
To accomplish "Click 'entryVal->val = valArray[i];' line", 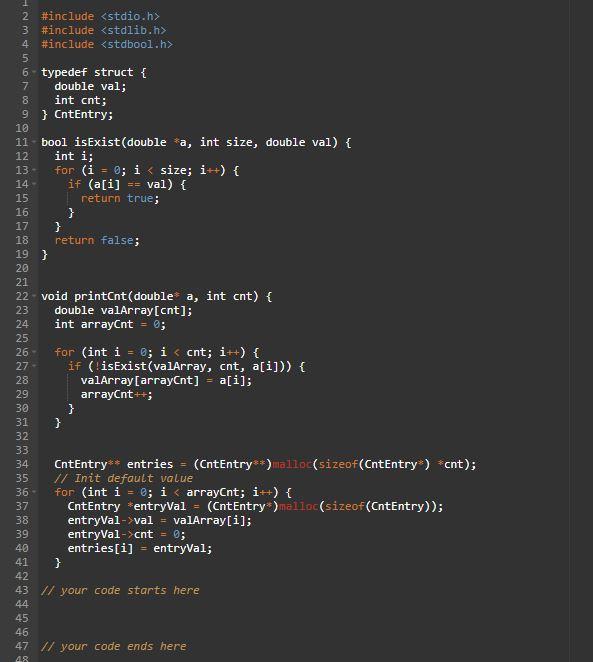I will 160,520.
